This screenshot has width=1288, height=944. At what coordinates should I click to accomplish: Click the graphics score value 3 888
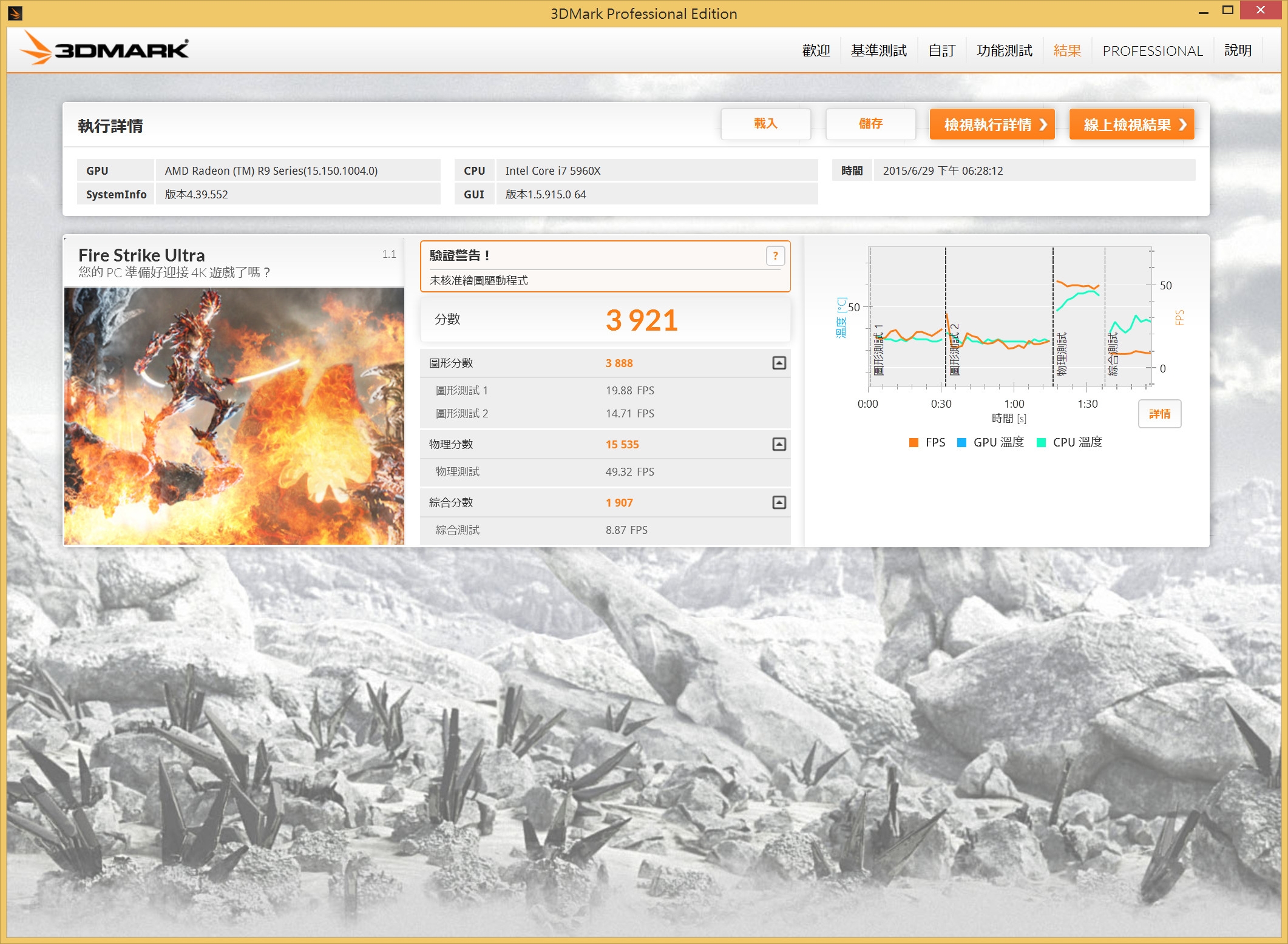click(619, 363)
